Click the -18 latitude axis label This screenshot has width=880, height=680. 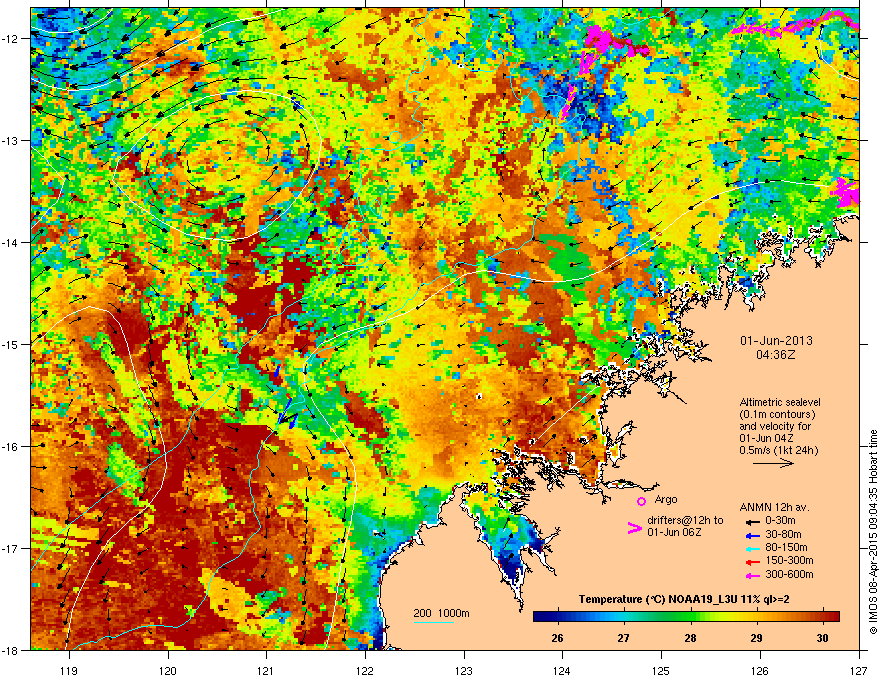click(x=11, y=650)
